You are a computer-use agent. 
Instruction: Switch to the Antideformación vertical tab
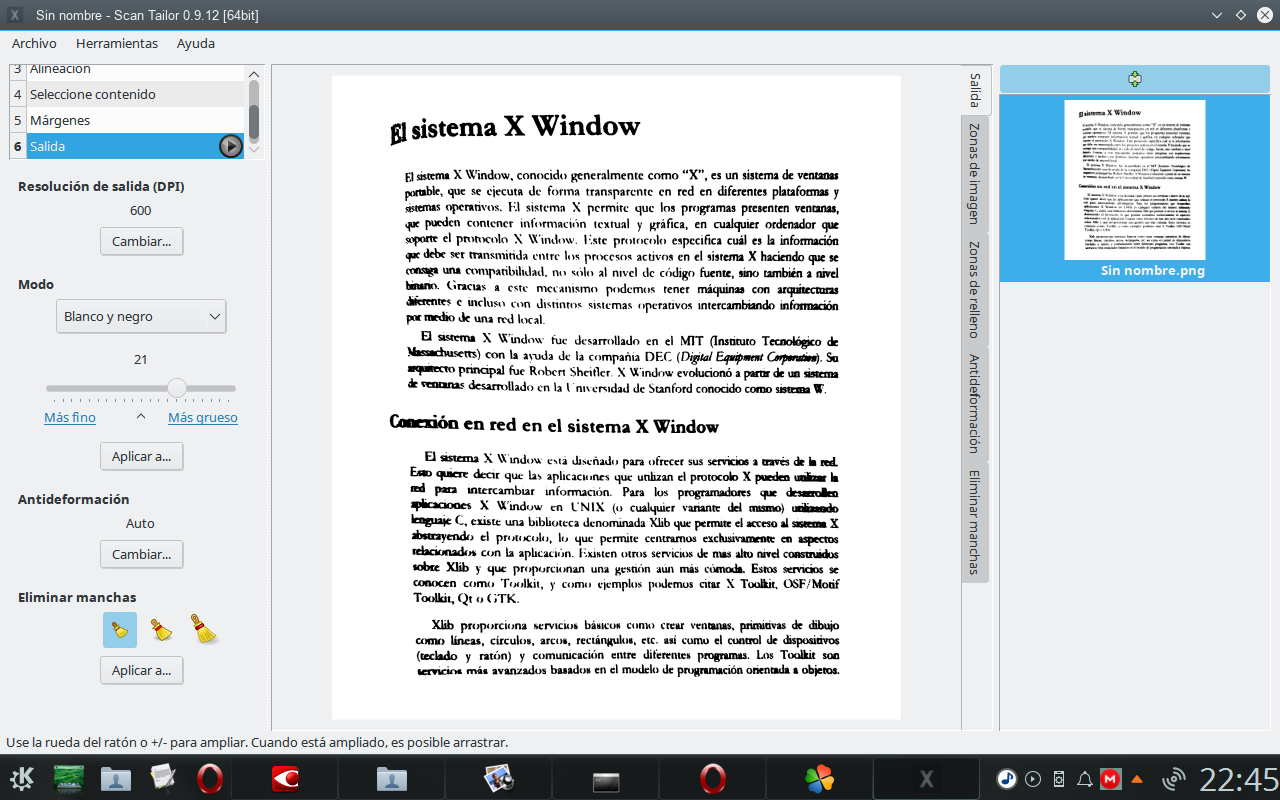click(x=975, y=403)
